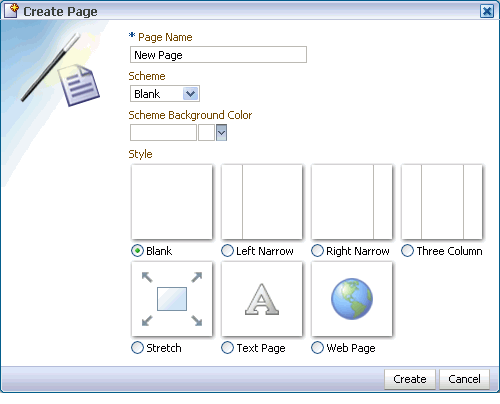This screenshot has width=500, height=404.
Task: Click the Left Narrow layout thumbnail
Action: [x=262, y=202]
